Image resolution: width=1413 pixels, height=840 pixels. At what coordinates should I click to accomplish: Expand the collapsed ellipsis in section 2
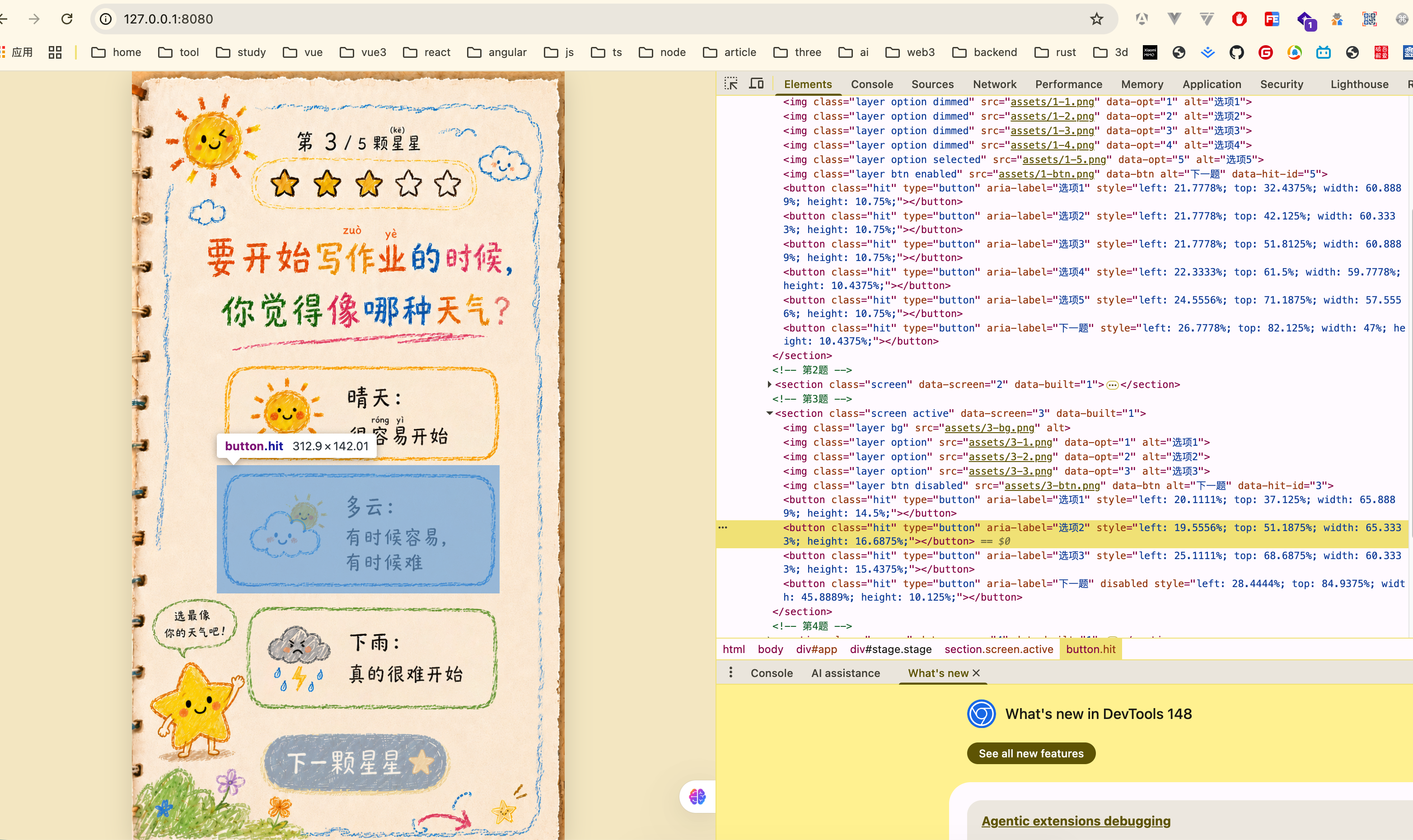click(1113, 385)
